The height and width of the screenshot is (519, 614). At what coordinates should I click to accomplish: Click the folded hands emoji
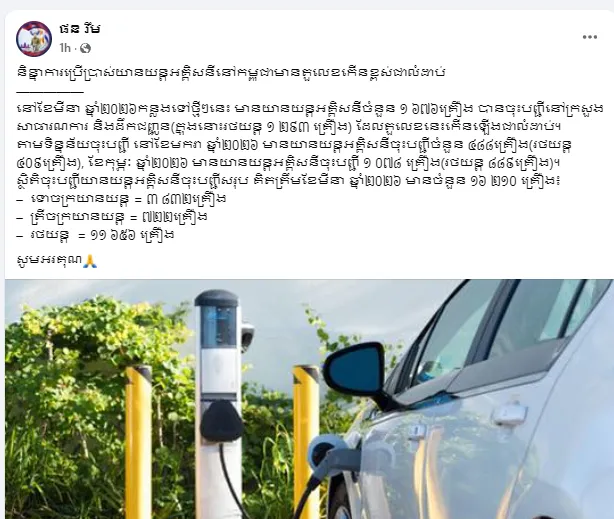point(90,260)
